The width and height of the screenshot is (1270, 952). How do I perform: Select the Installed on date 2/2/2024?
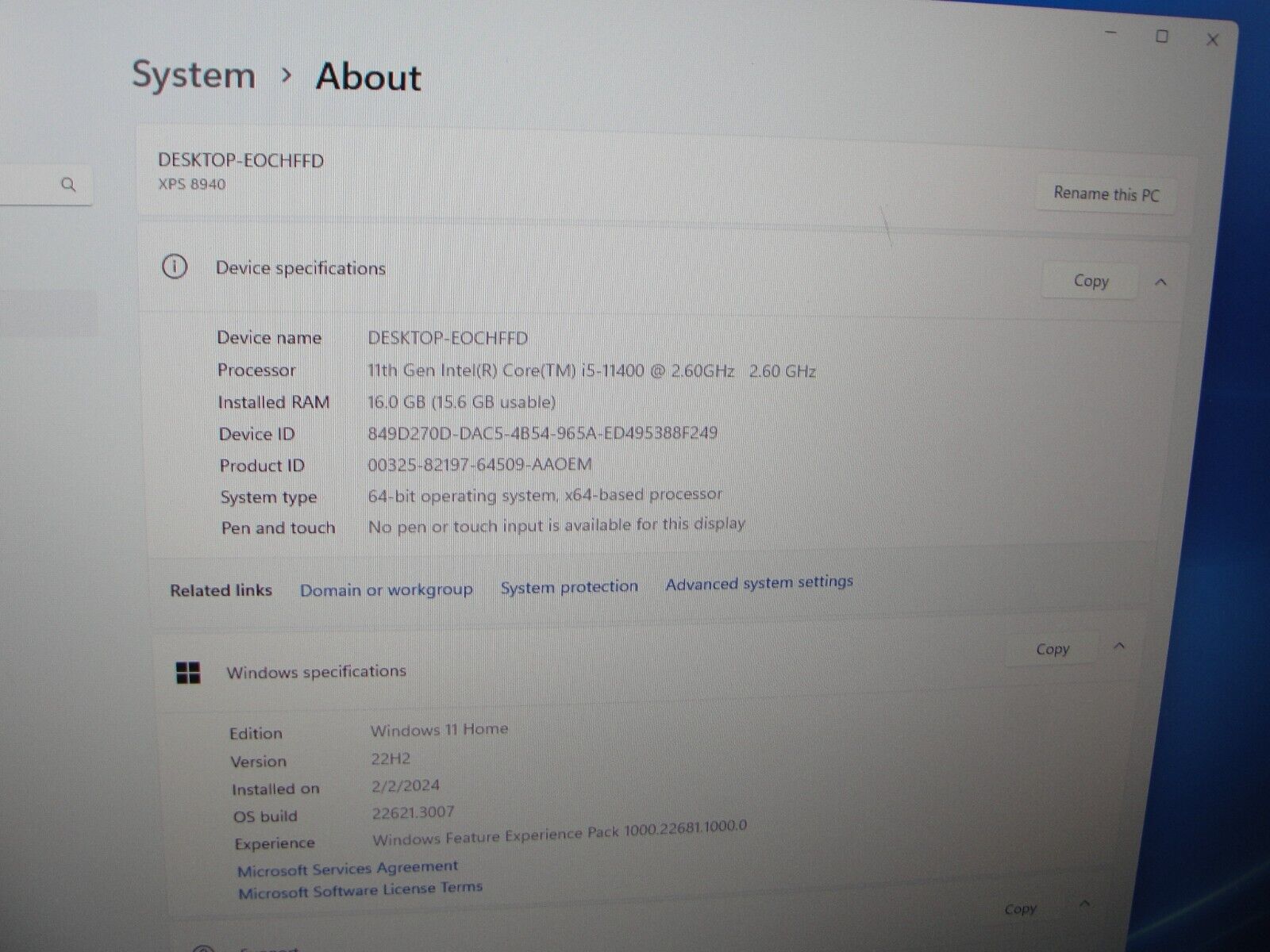point(405,785)
